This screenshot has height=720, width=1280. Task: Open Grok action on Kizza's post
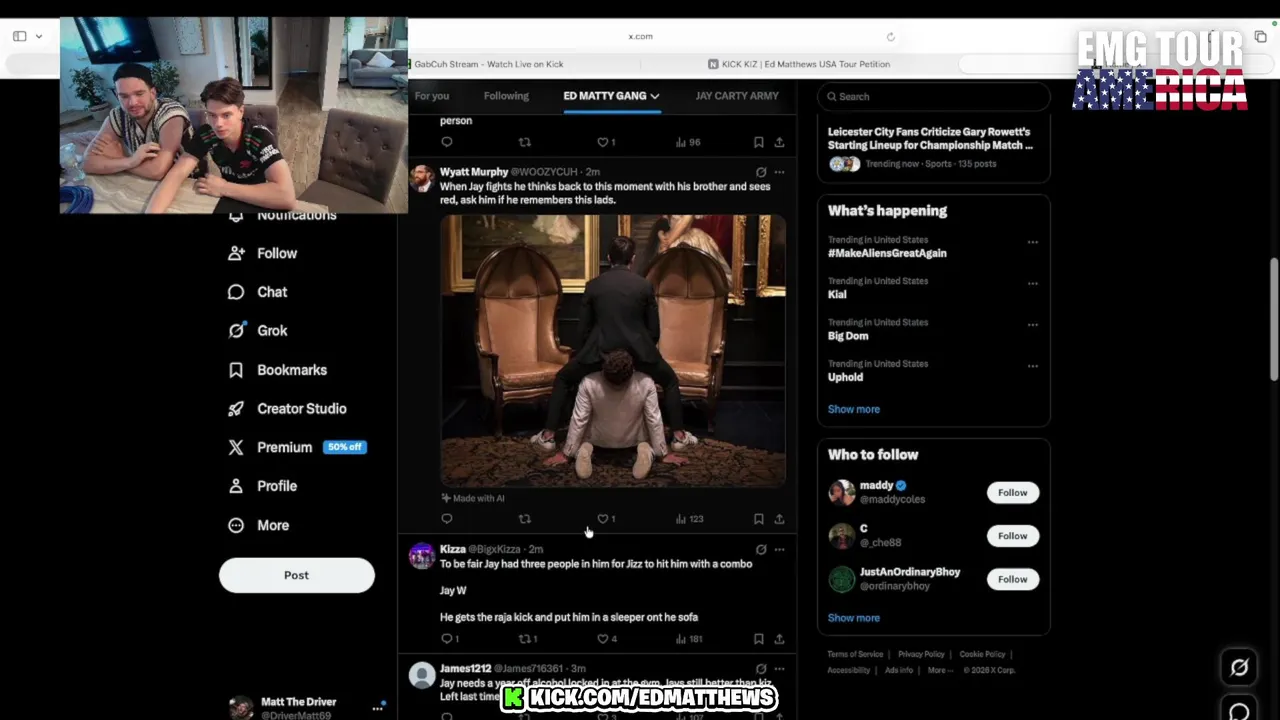click(761, 549)
